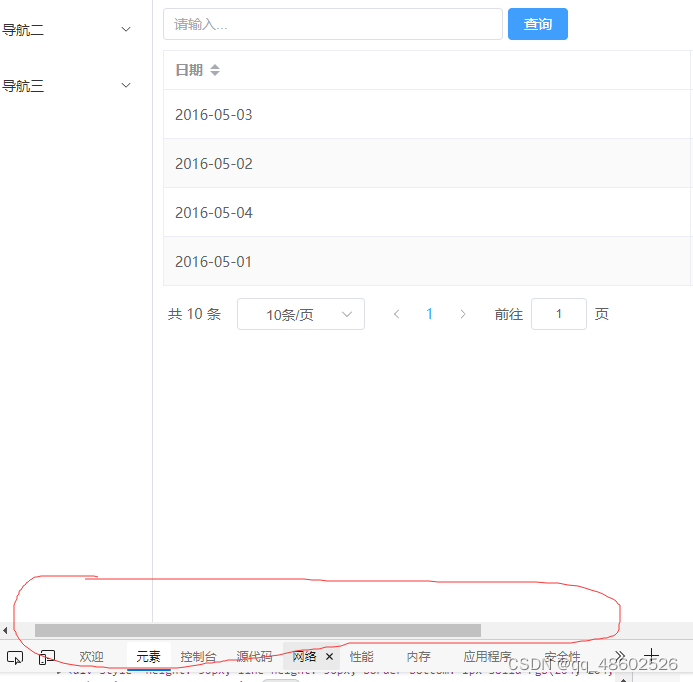Switch to the 性能 DevTools tab
The height and width of the screenshot is (682, 693).
tap(362, 657)
